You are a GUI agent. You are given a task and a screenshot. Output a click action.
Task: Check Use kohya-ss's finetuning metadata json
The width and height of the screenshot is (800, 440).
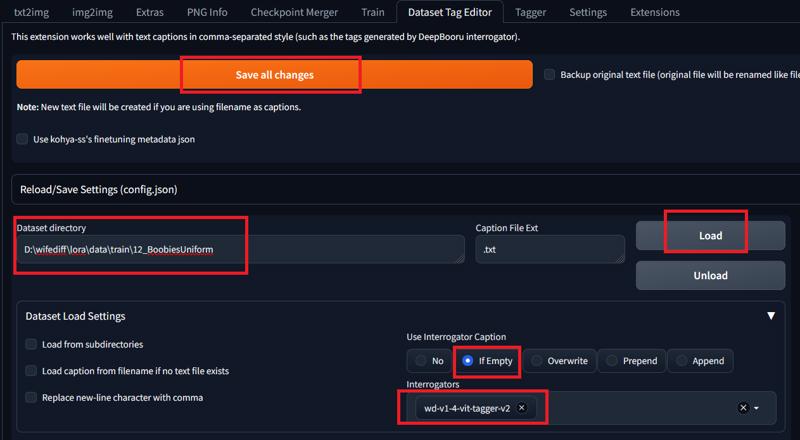tap(22, 139)
